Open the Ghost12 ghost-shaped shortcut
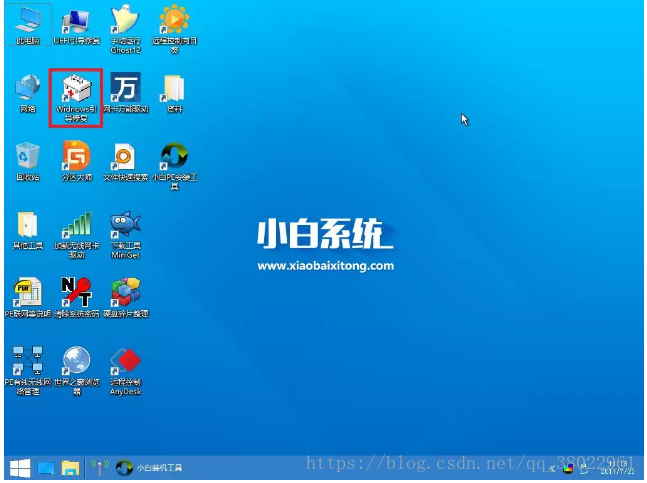Viewport: 647px width, 483px height. pos(125,29)
